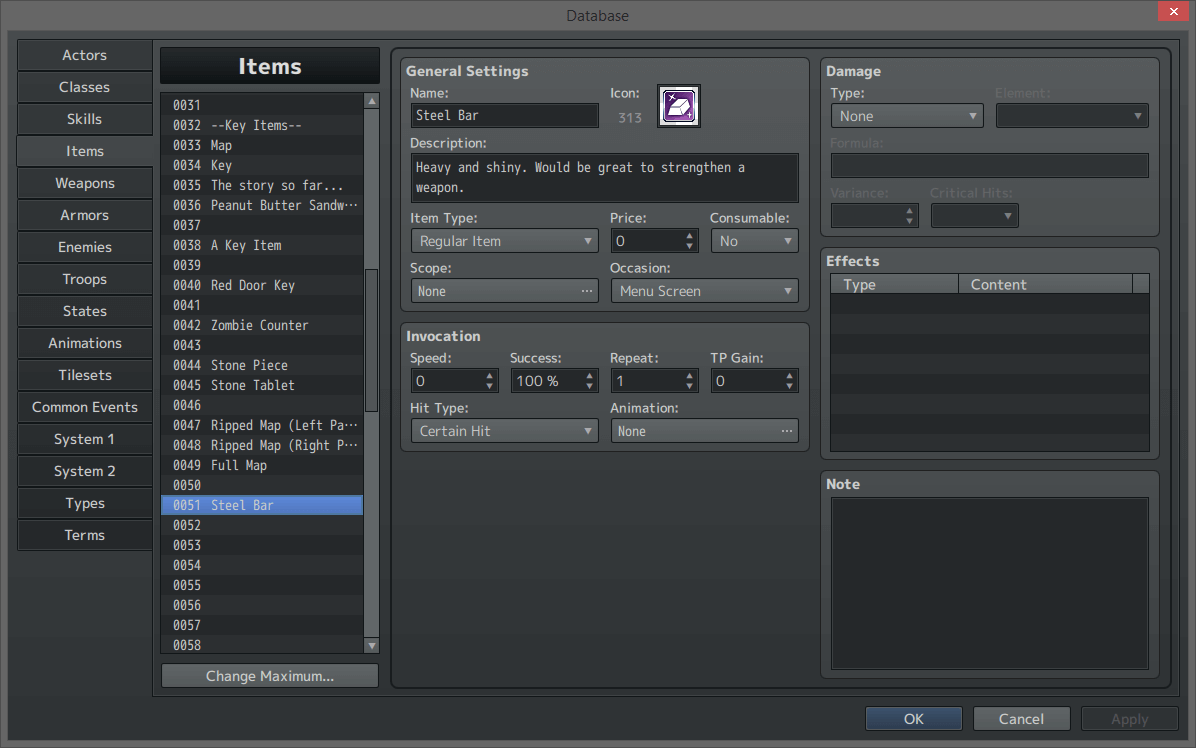Select empty item slot 0052
Image resolution: width=1196 pixels, height=748 pixels.
tap(262, 525)
